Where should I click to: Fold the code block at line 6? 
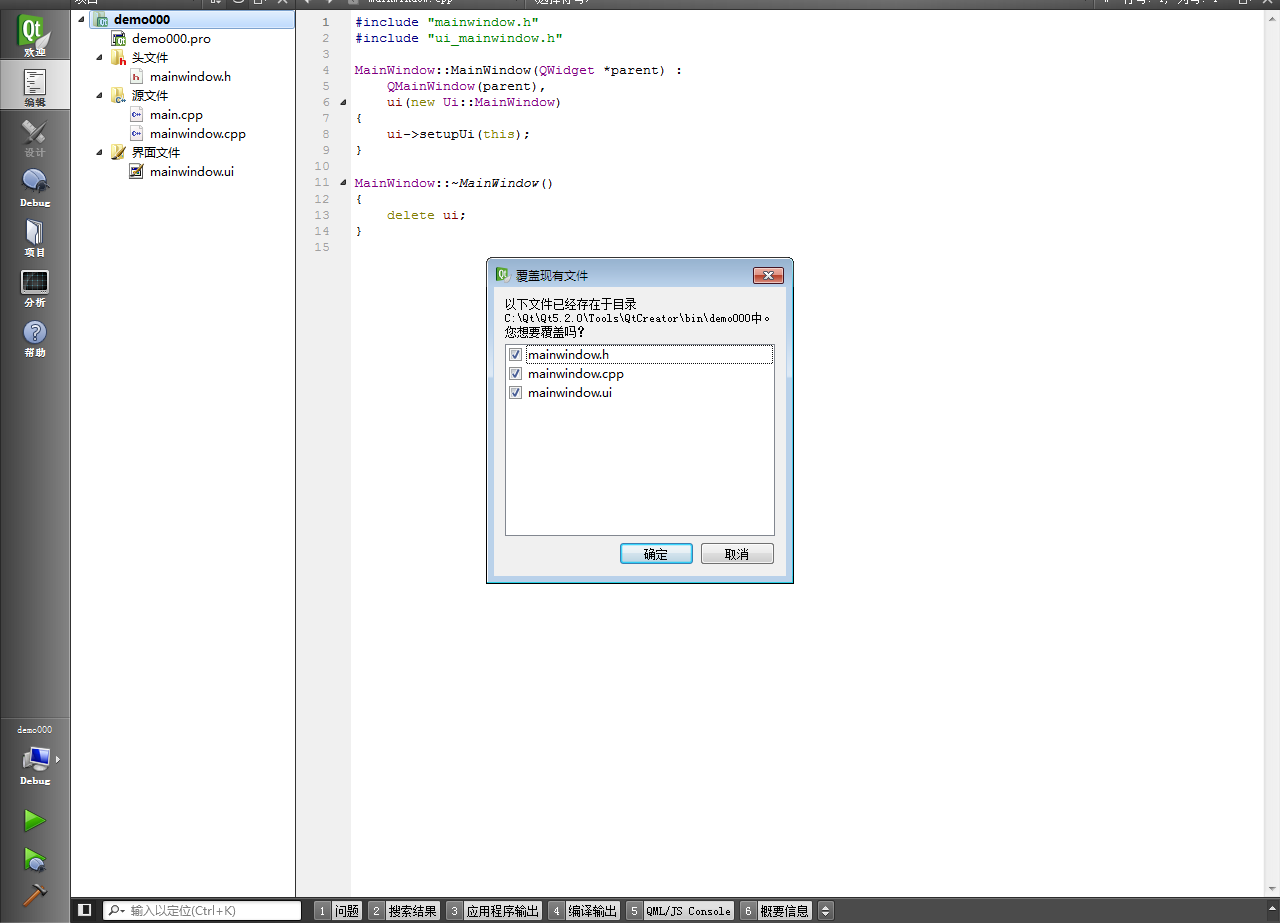coord(343,103)
